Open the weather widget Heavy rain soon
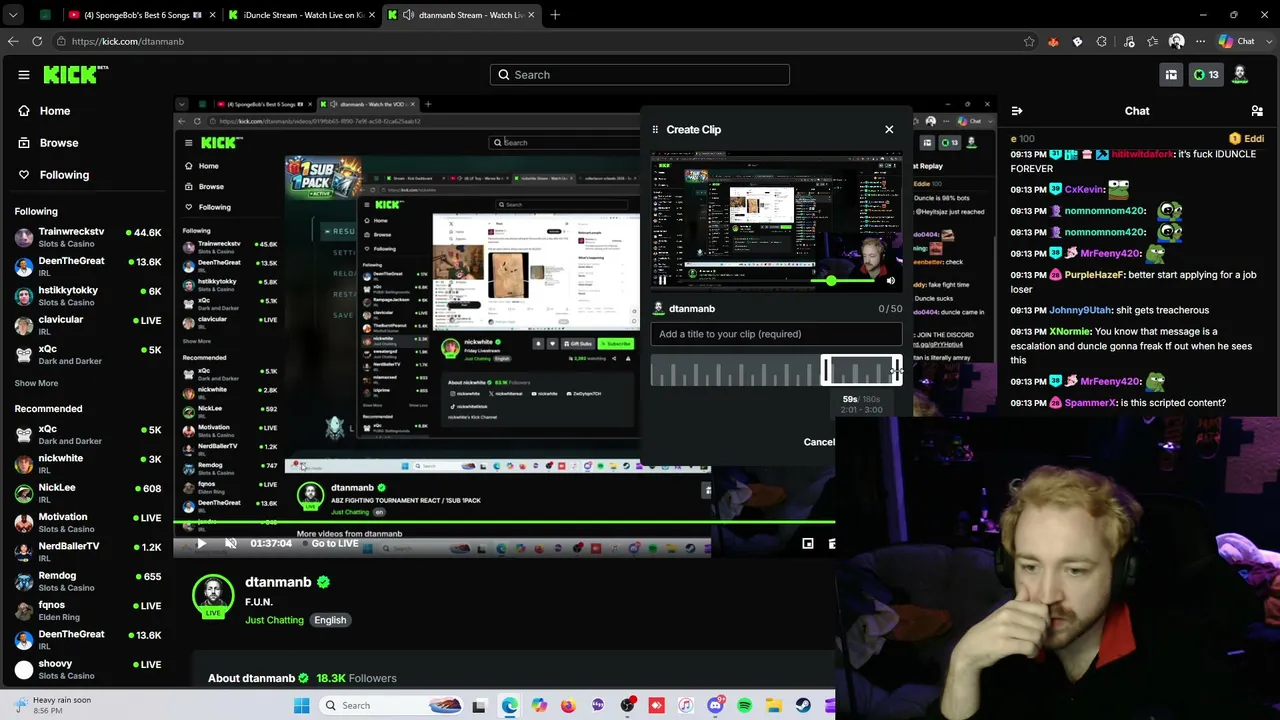1280x720 pixels. click(52, 705)
